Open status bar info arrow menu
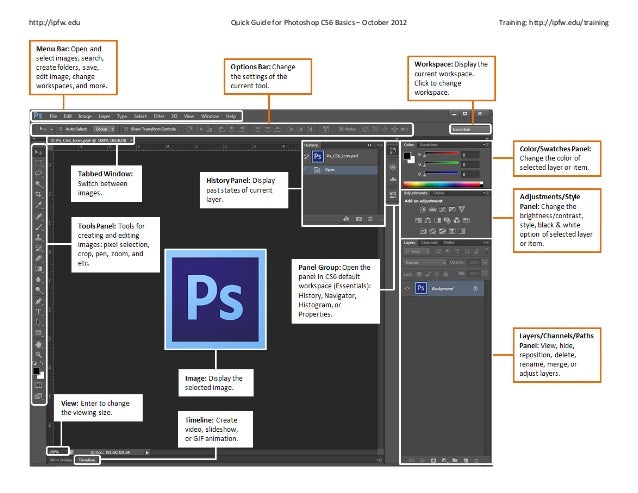 [147, 452]
